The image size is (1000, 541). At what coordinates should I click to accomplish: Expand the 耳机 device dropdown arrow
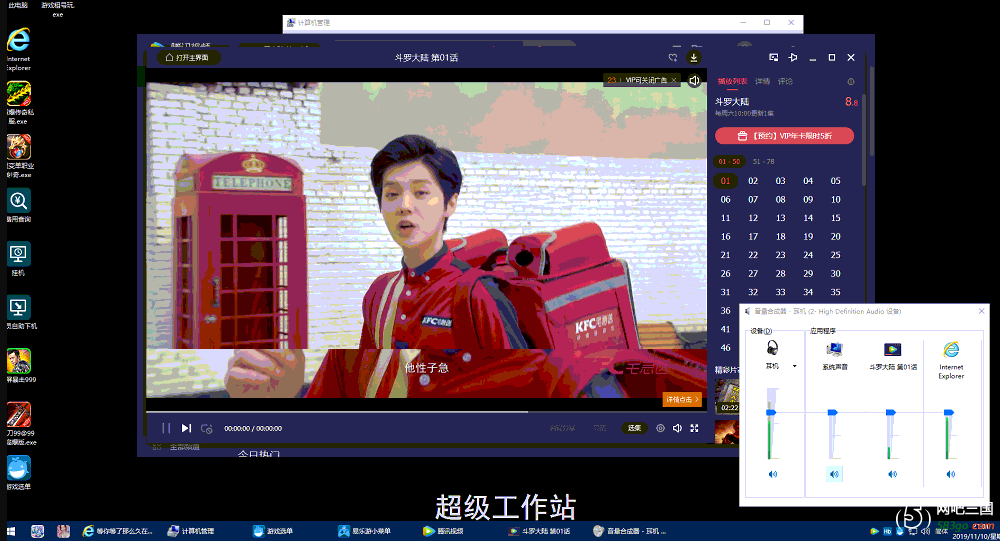(x=795, y=366)
